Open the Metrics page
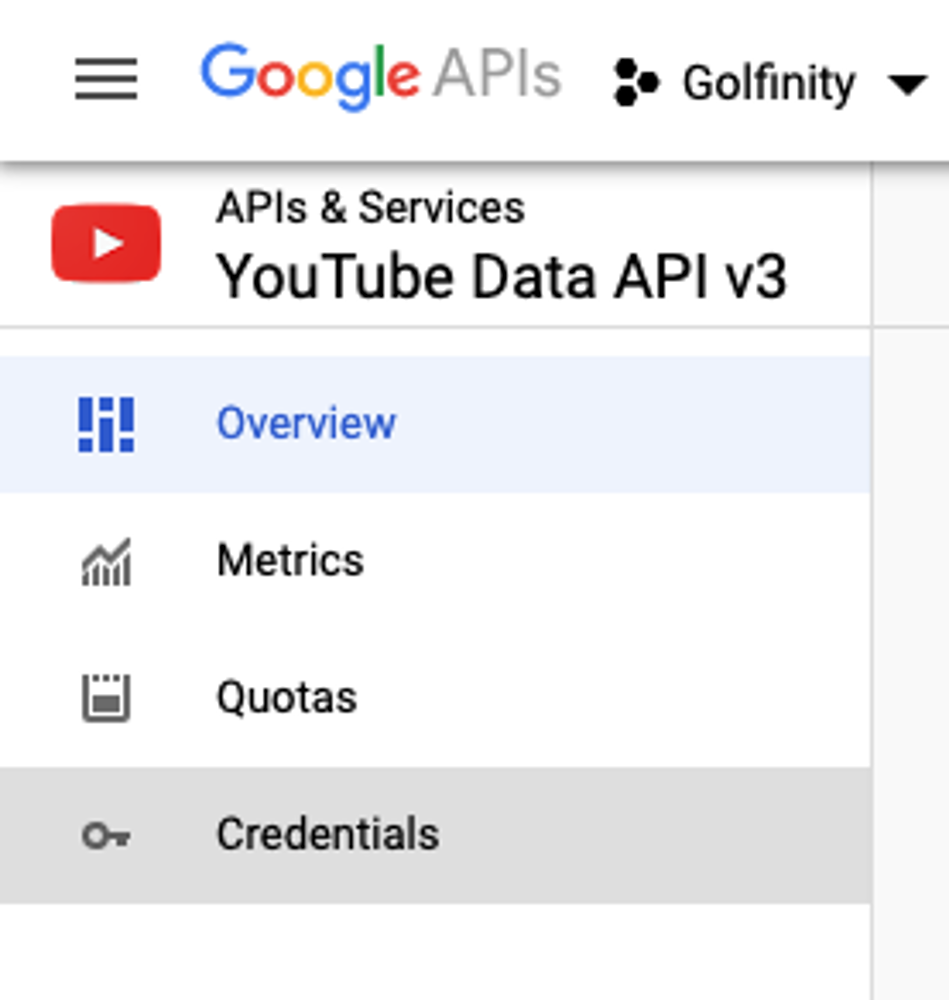Screen dimensions: 949x1000 click(435, 561)
